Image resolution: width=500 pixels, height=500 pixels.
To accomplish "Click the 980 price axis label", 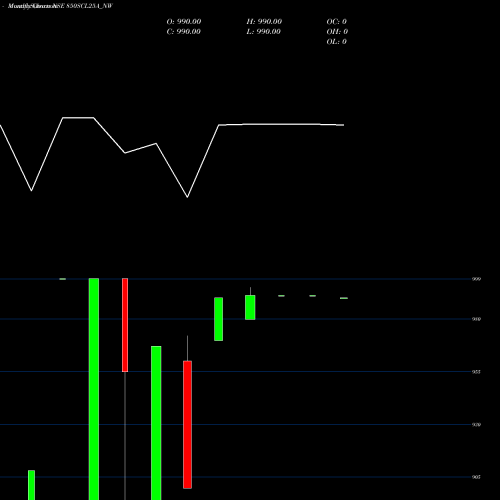I will click(x=476, y=319).
